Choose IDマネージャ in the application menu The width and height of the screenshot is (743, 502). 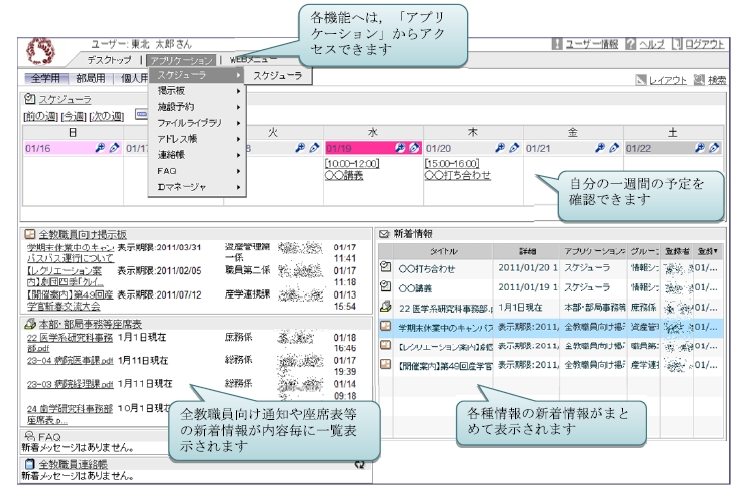click(x=197, y=187)
